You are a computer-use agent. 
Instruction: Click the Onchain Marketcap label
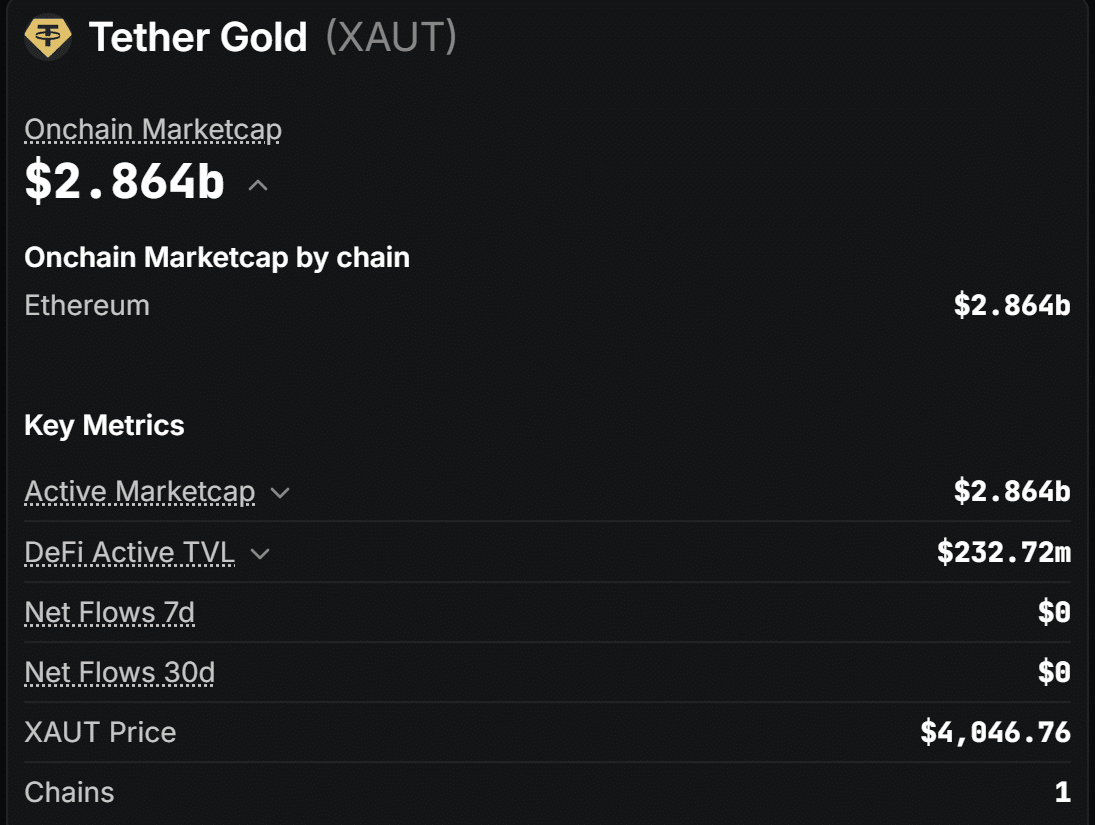pyautogui.click(x=153, y=130)
